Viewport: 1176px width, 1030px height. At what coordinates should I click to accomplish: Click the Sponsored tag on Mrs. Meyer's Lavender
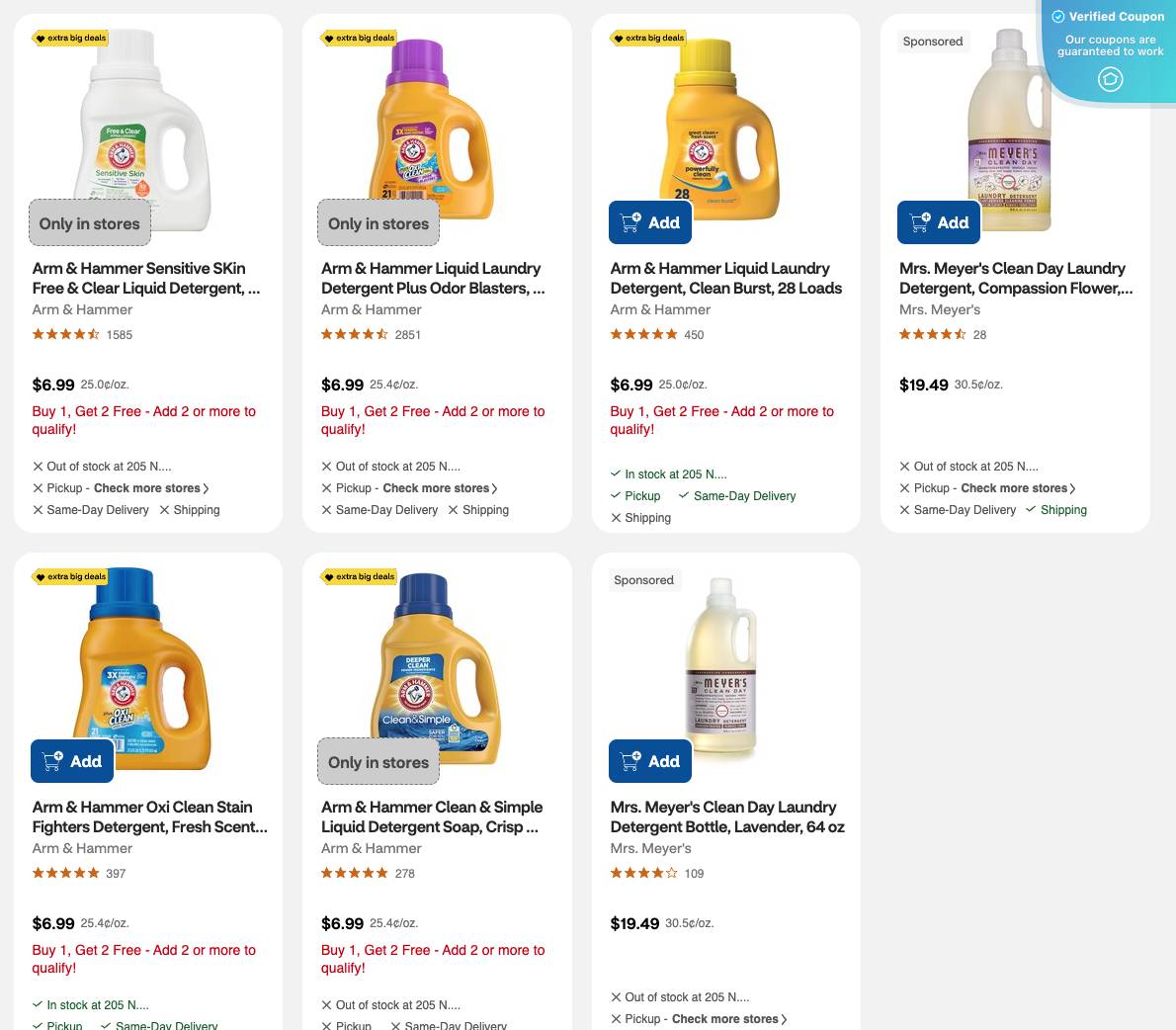[x=643, y=580]
